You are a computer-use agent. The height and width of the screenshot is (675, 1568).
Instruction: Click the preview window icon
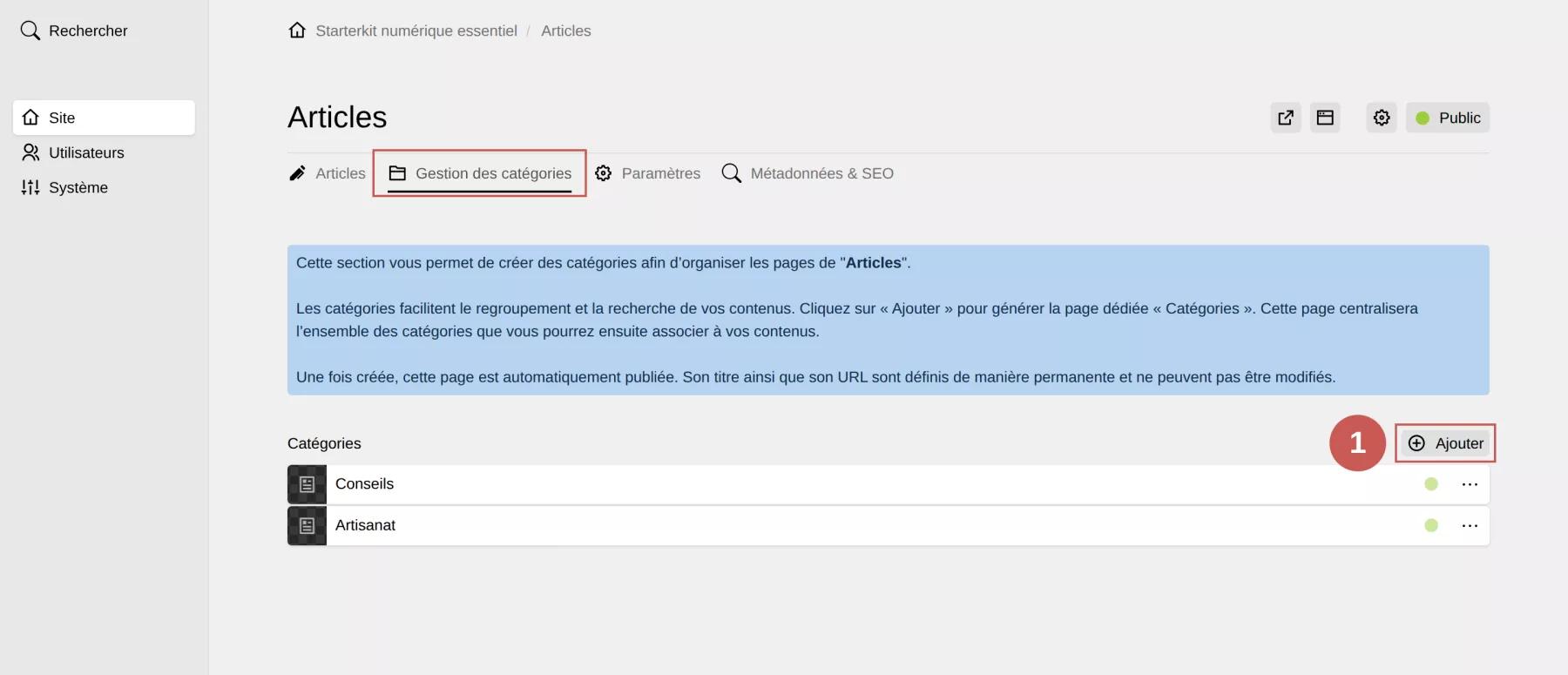tap(1325, 118)
